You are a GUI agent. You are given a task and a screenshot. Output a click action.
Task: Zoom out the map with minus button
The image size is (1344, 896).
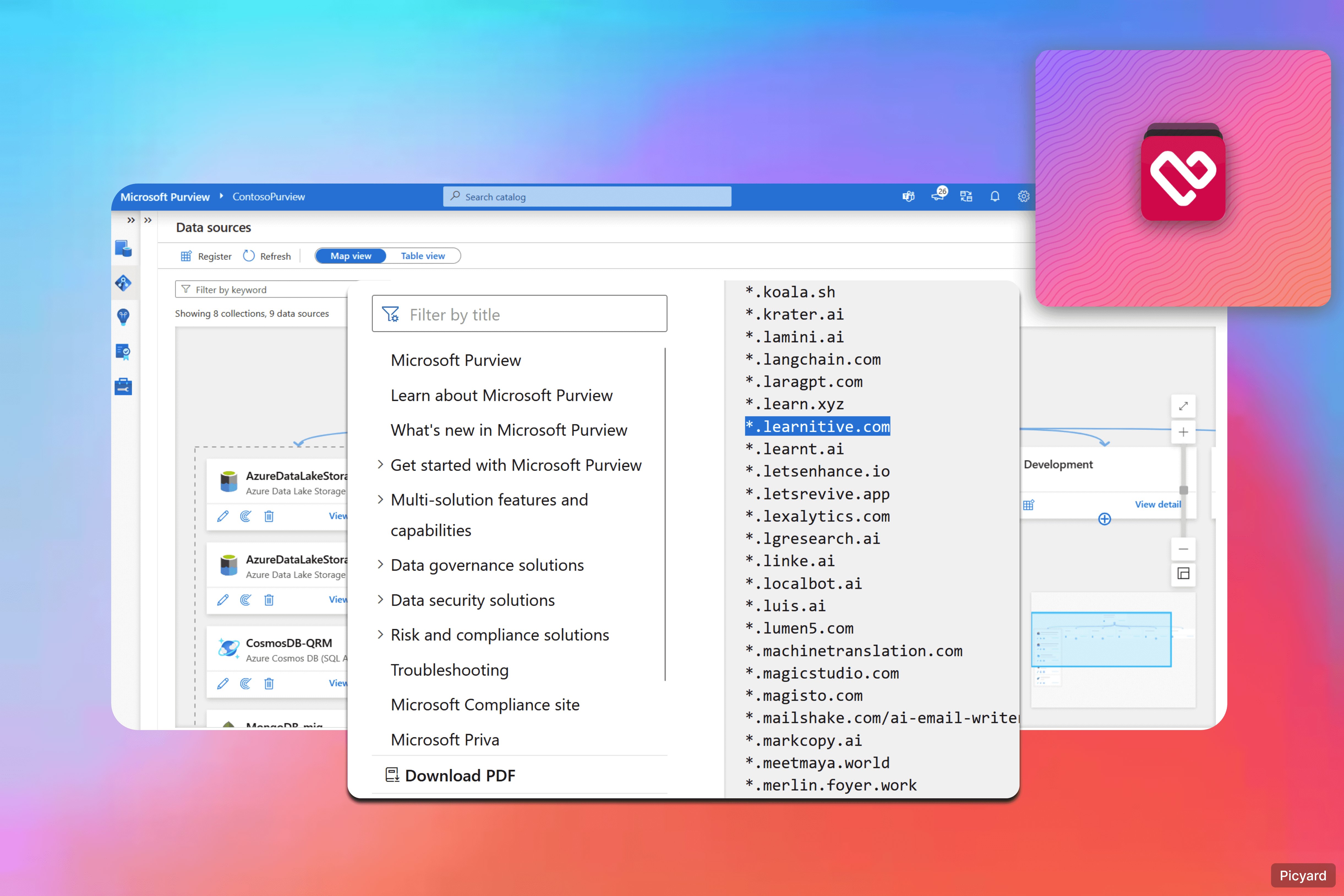tap(1183, 549)
